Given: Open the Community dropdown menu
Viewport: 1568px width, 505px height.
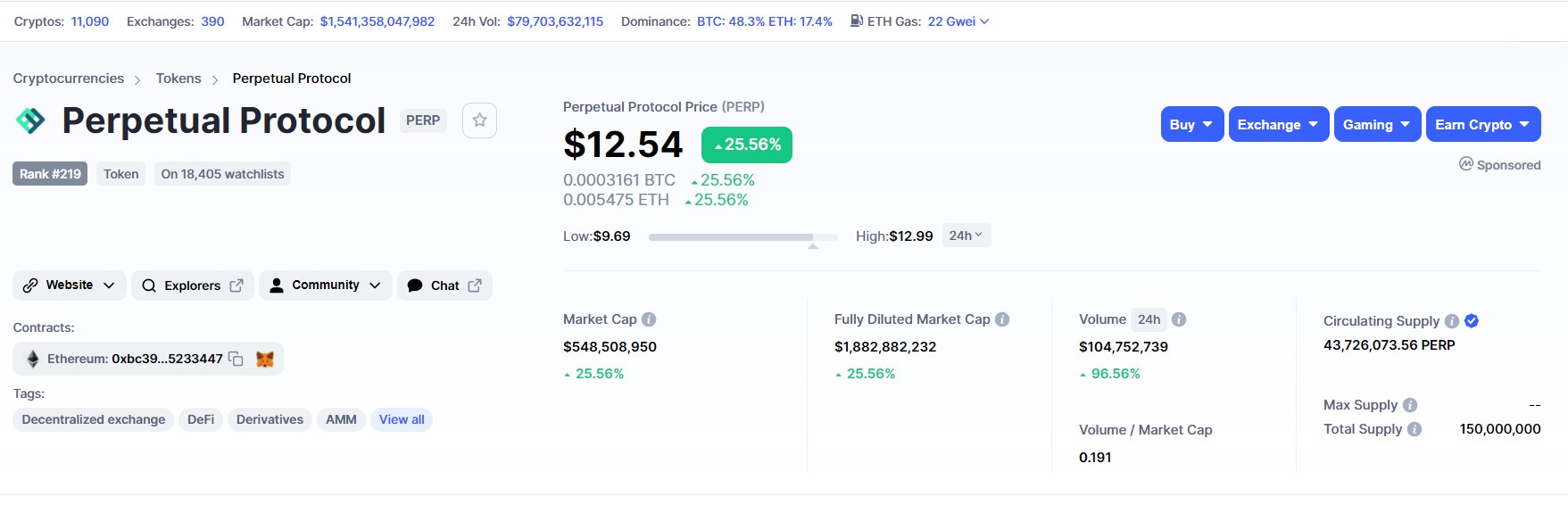Looking at the screenshot, I should pos(325,286).
